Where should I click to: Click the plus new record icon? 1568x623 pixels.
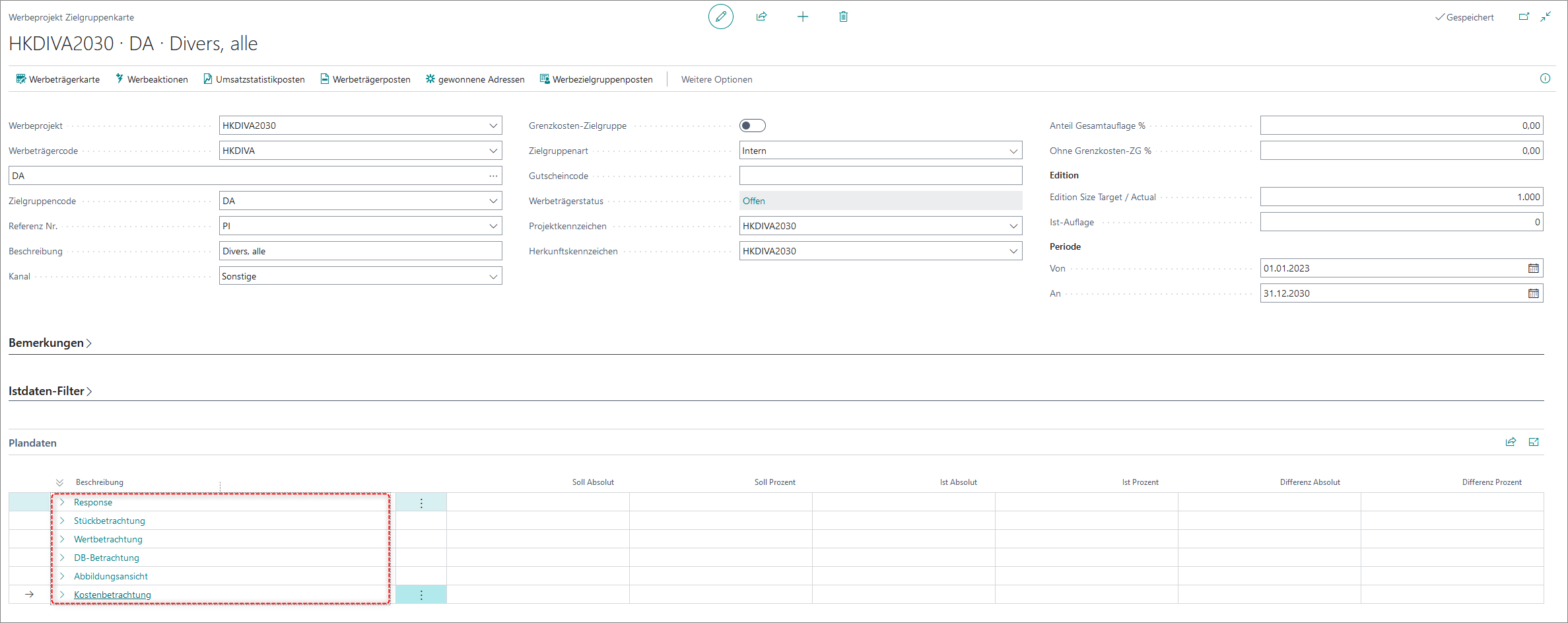tap(802, 17)
